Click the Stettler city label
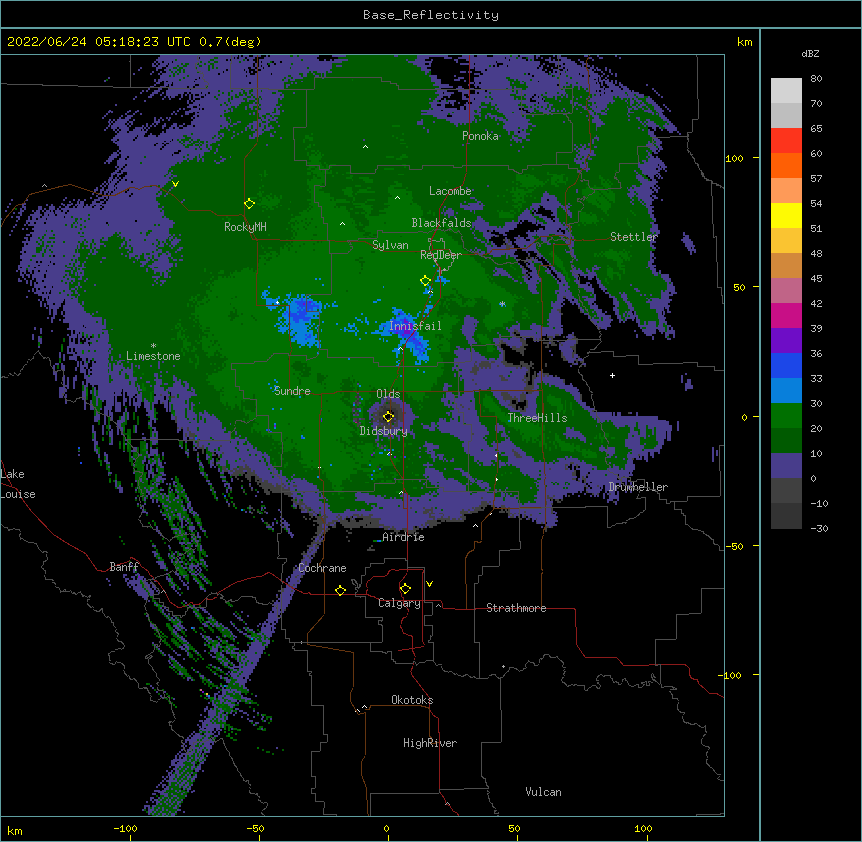 coord(634,237)
